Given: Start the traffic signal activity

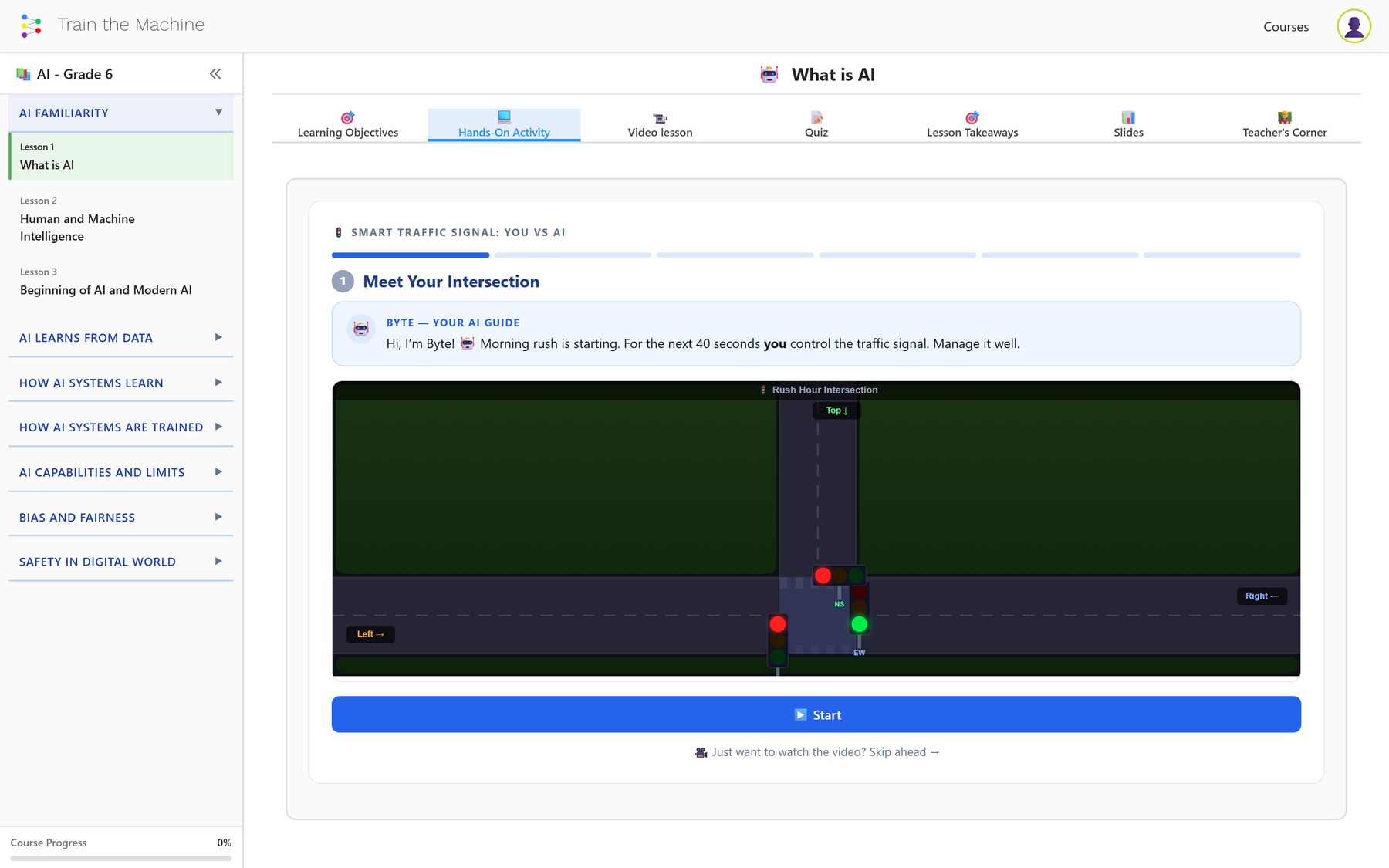Looking at the screenshot, I should pos(816,714).
